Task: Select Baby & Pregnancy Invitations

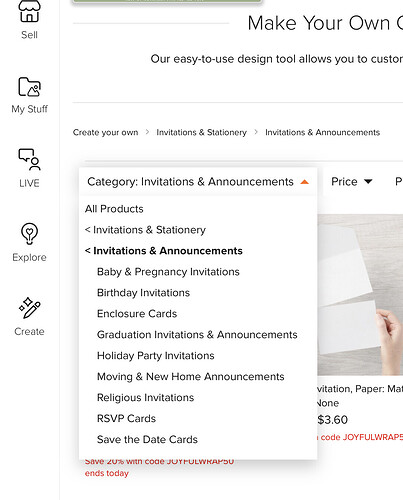Action: [x=168, y=272]
